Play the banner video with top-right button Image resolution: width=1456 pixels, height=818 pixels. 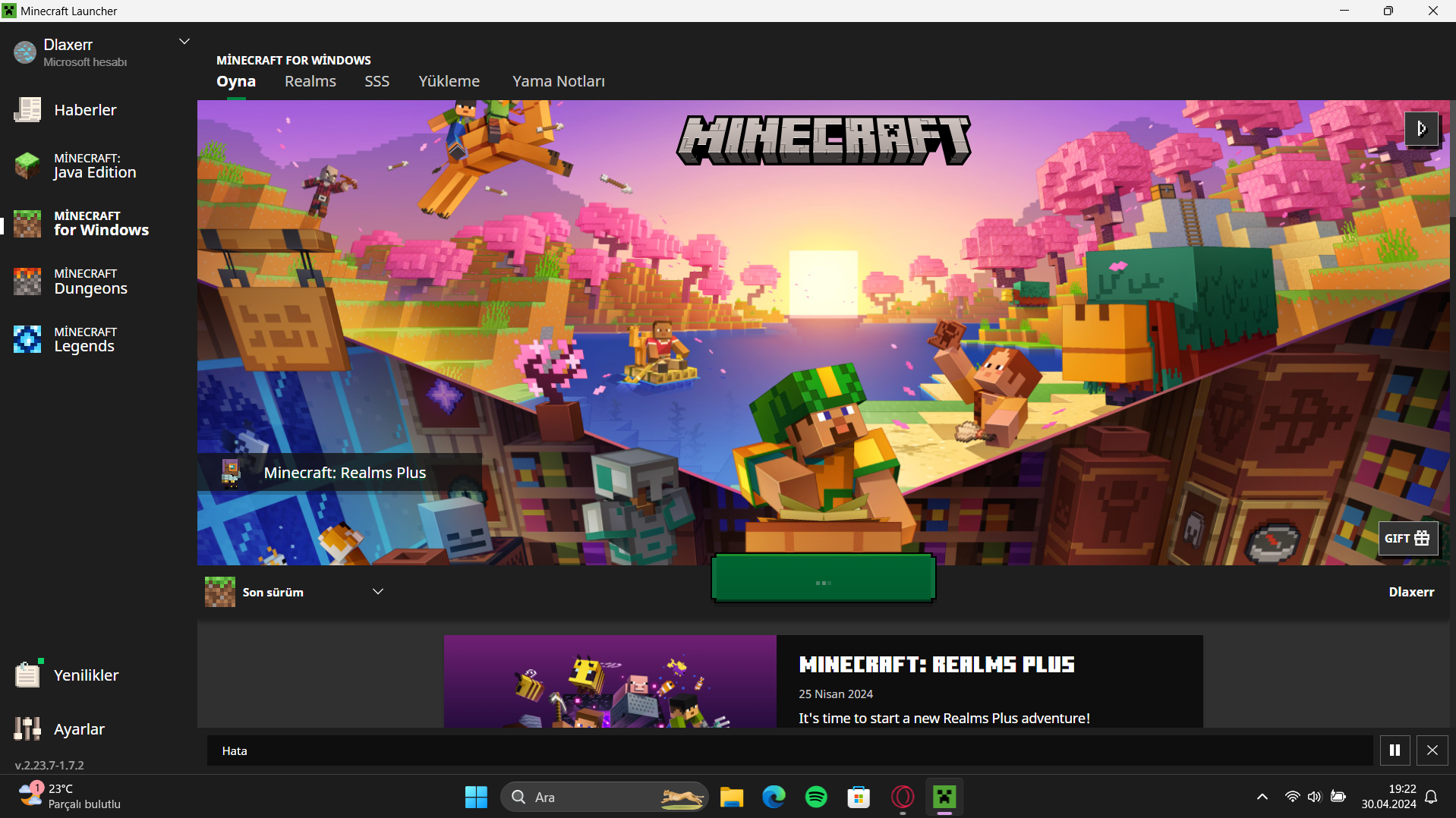1421,129
